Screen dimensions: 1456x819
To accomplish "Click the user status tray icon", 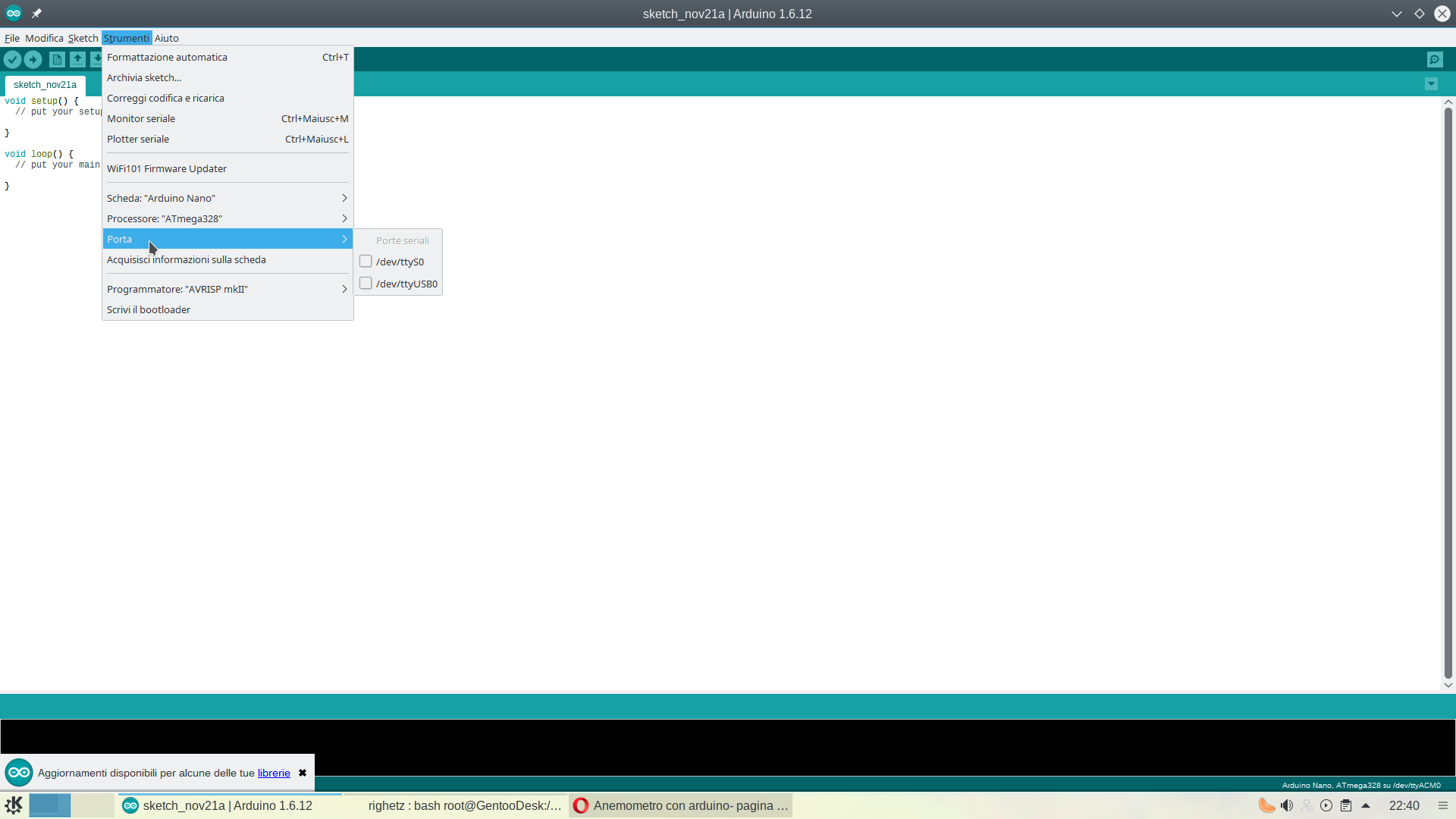I will point(1307,805).
